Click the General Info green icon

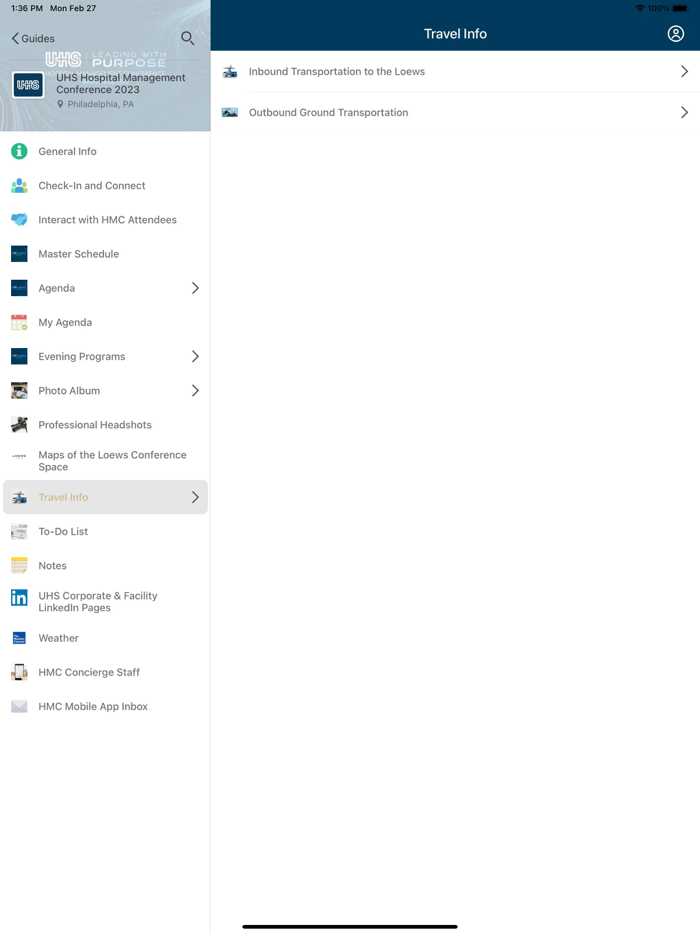point(19,151)
